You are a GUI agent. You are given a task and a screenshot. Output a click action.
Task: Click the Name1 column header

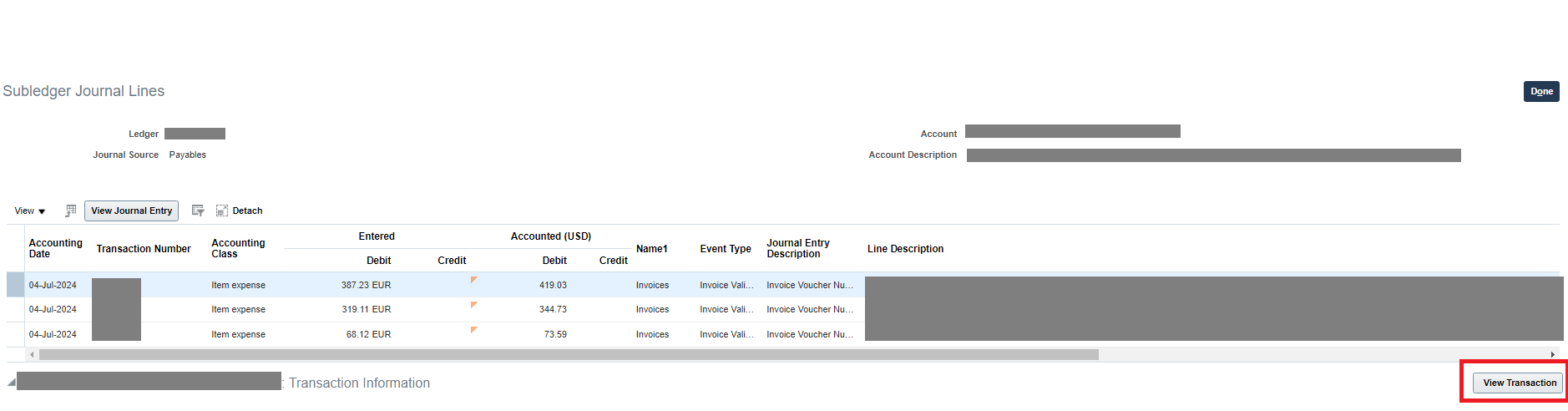tap(652, 249)
